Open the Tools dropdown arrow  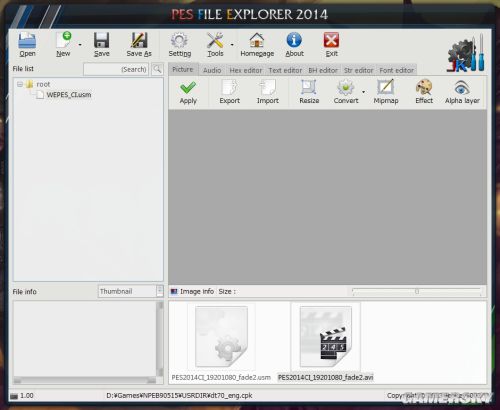232,45
